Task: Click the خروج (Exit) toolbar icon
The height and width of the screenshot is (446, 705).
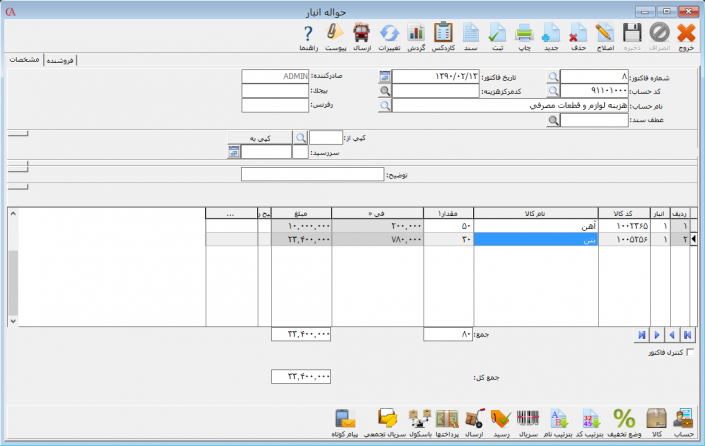Action: coord(686,36)
